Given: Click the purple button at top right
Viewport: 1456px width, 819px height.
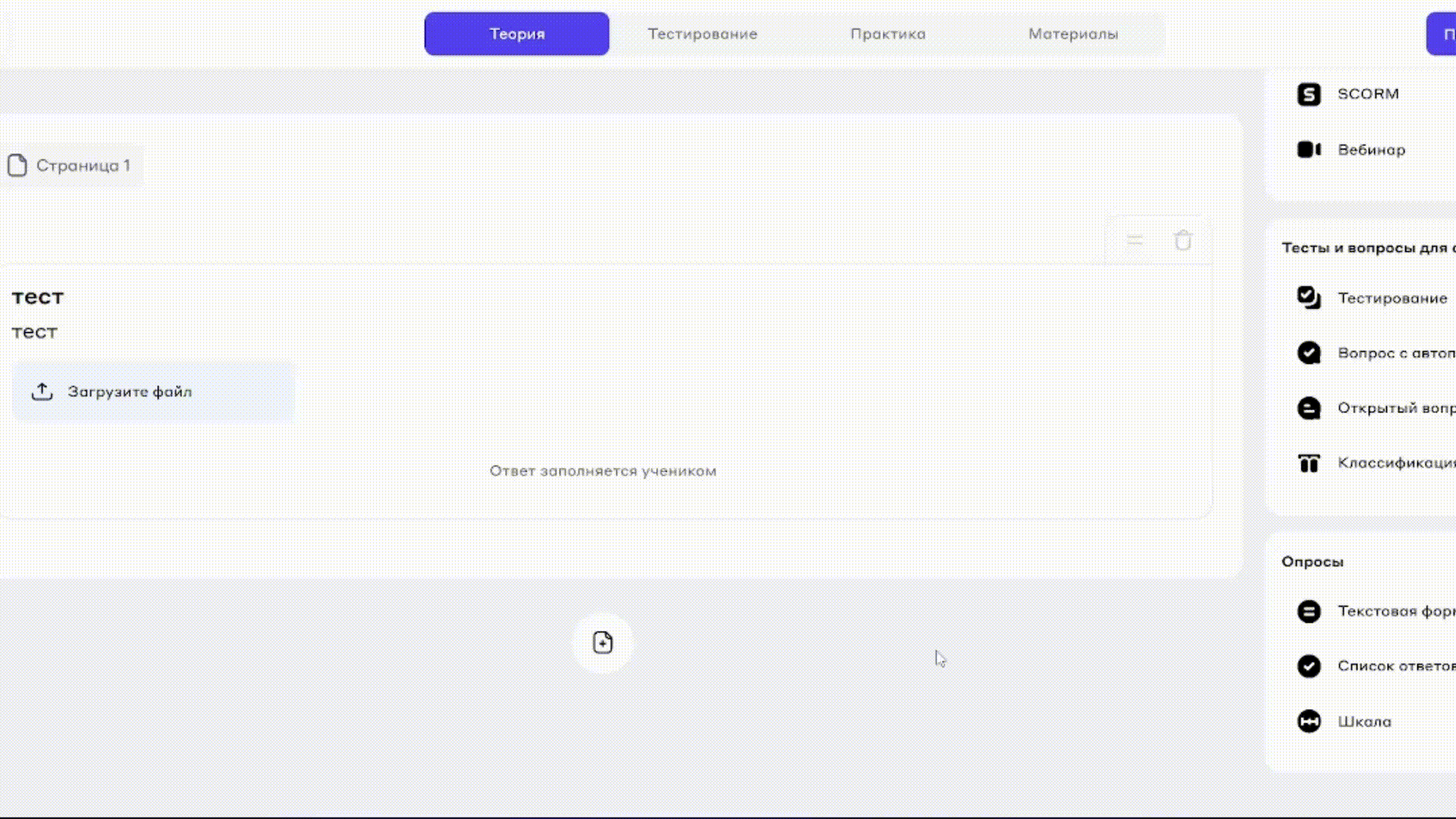Looking at the screenshot, I should click(1442, 34).
